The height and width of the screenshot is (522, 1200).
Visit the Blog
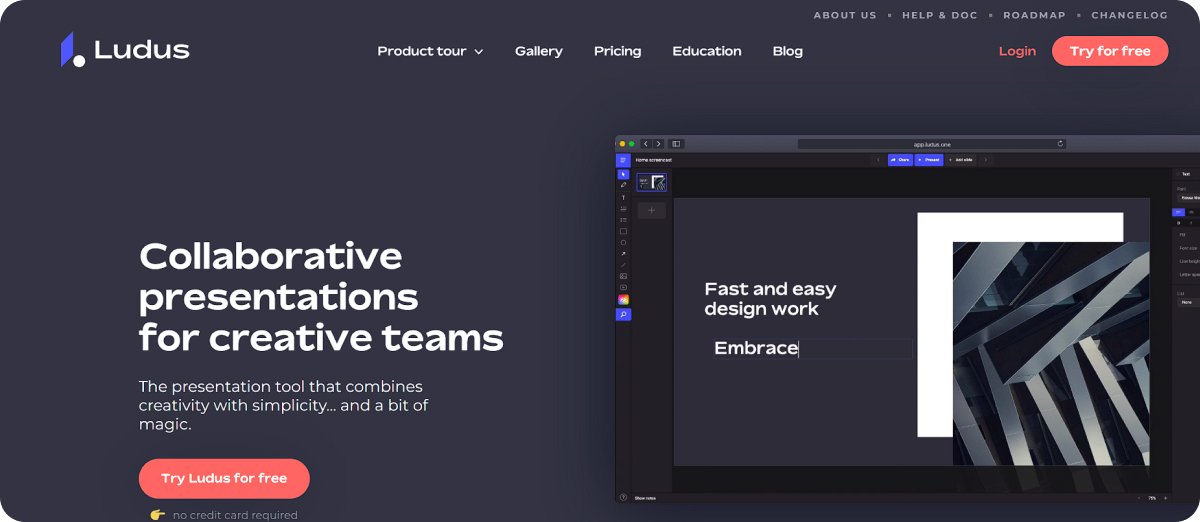pyautogui.click(x=788, y=51)
